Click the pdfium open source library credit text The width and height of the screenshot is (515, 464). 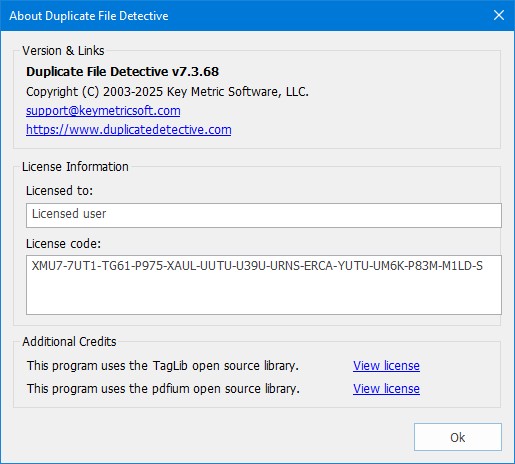[x=163, y=389]
